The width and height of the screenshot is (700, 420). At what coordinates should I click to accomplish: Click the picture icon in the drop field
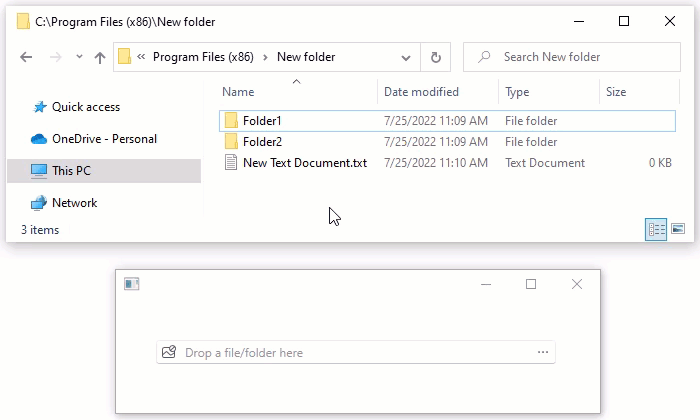tap(169, 352)
